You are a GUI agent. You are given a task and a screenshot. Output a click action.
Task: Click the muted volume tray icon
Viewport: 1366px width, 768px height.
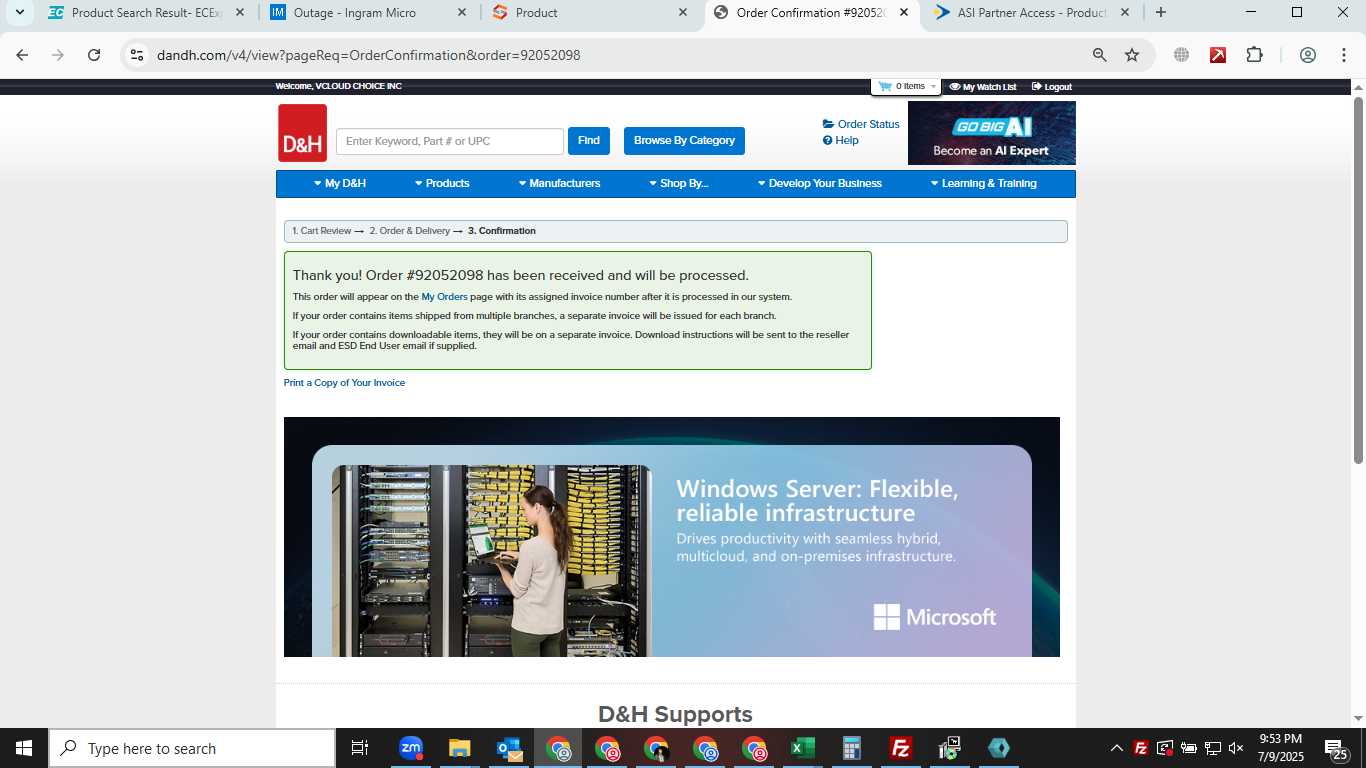pos(1236,748)
